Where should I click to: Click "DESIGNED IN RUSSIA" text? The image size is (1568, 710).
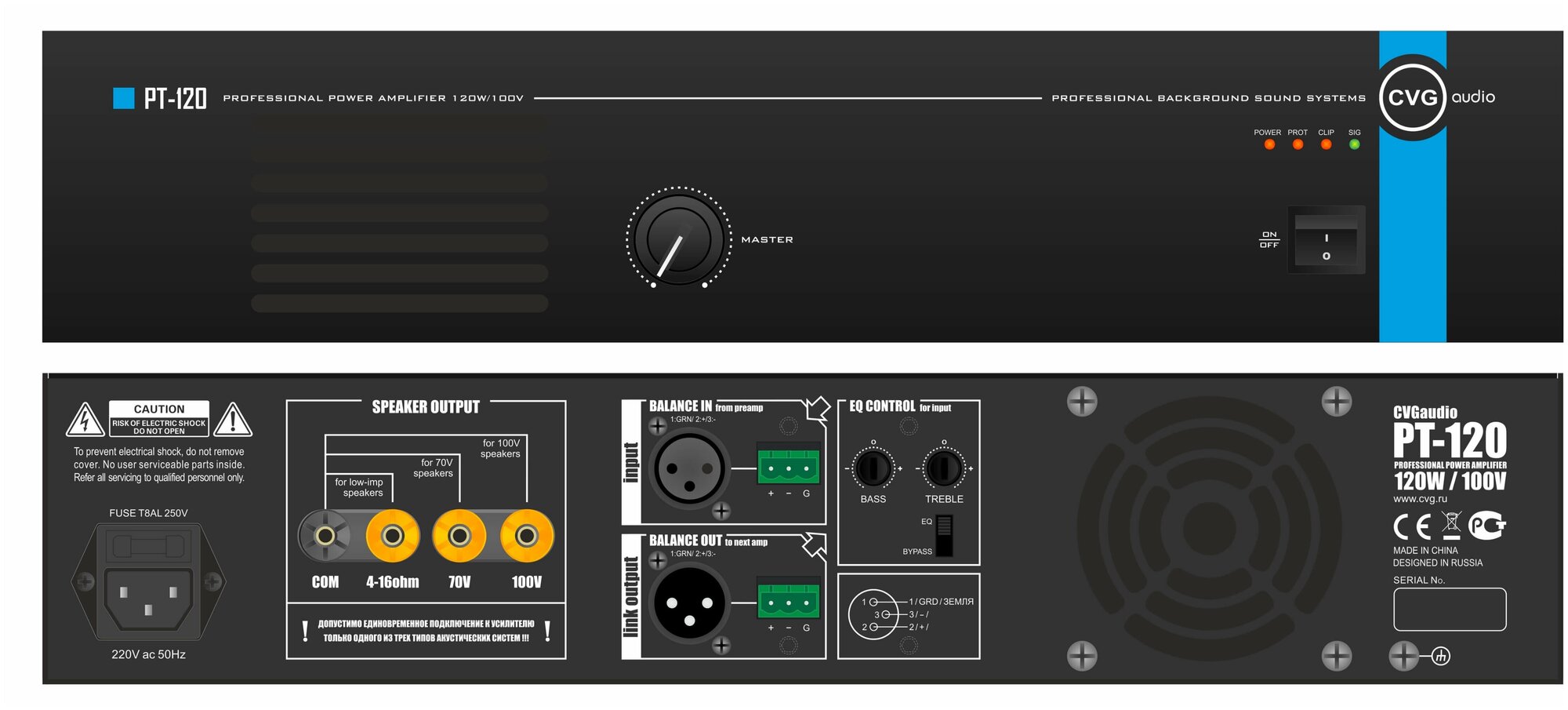(1438, 563)
